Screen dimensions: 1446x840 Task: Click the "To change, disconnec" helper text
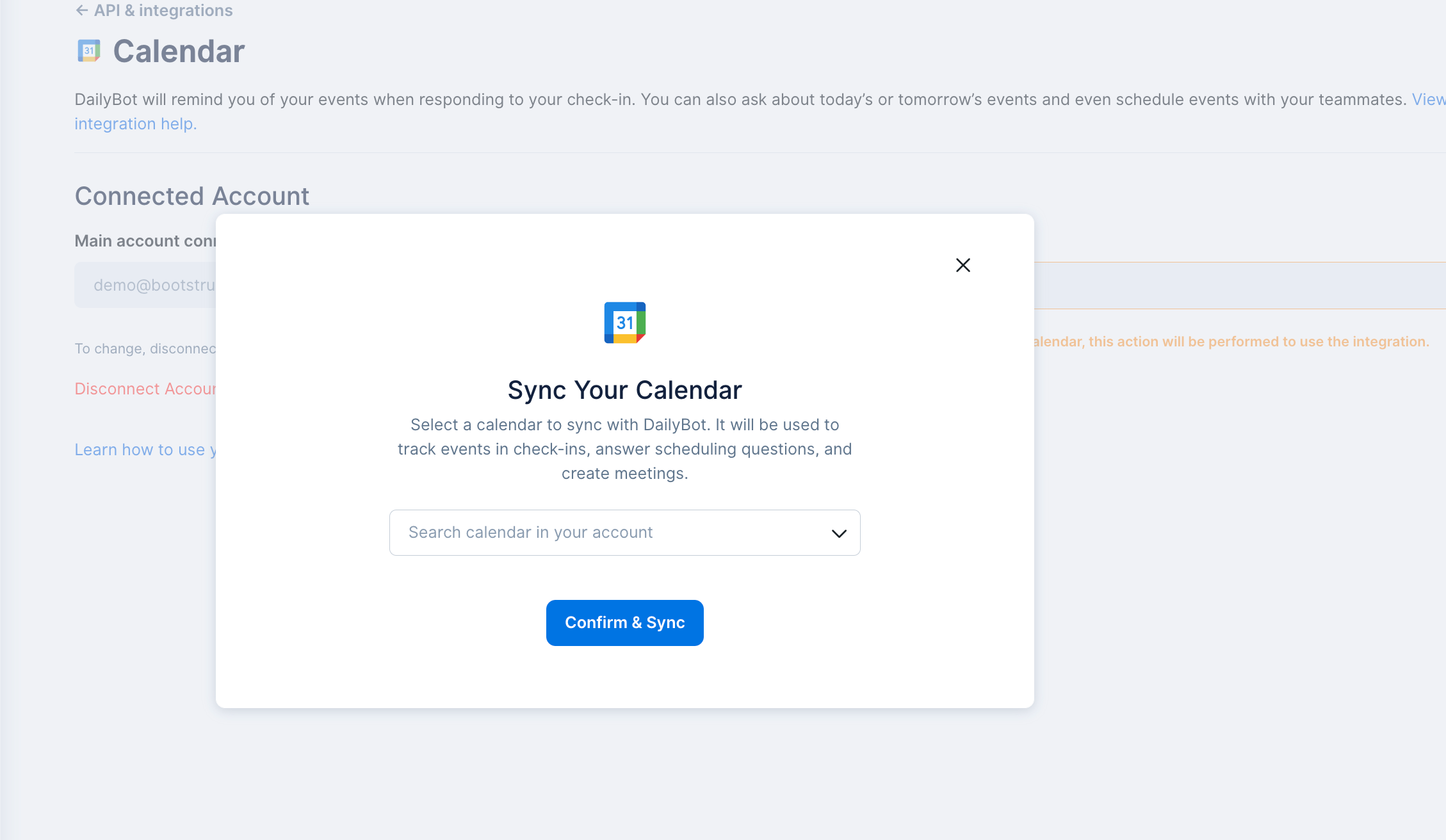145,348
